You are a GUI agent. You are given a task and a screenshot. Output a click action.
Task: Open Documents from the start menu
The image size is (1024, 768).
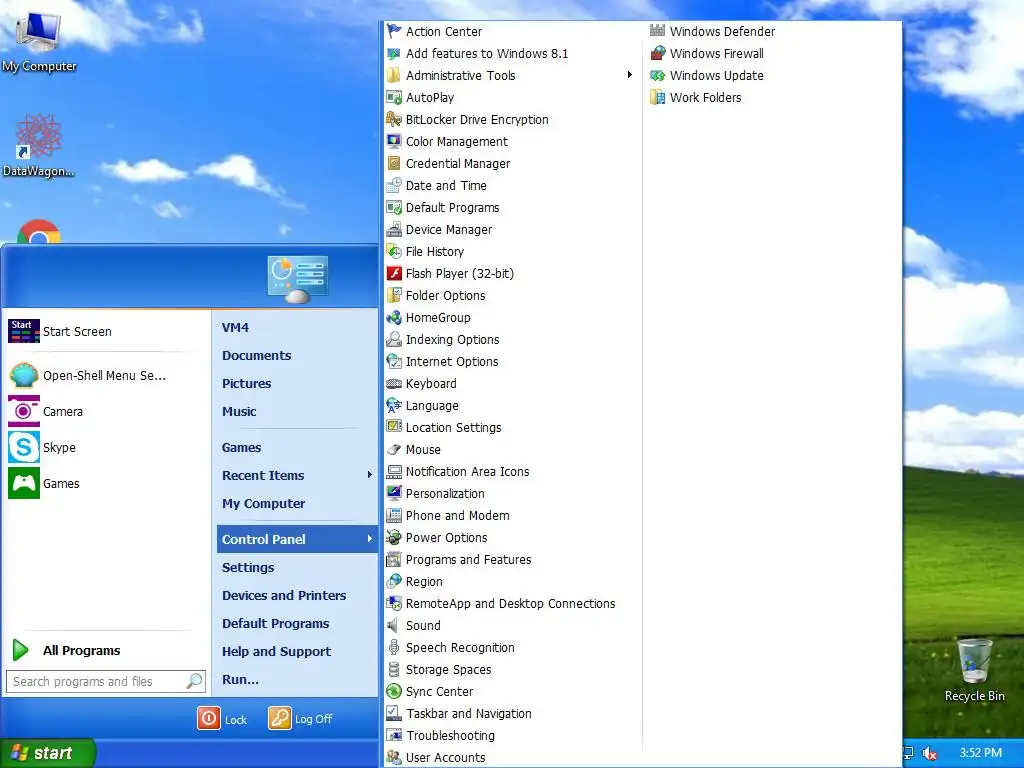257,356
